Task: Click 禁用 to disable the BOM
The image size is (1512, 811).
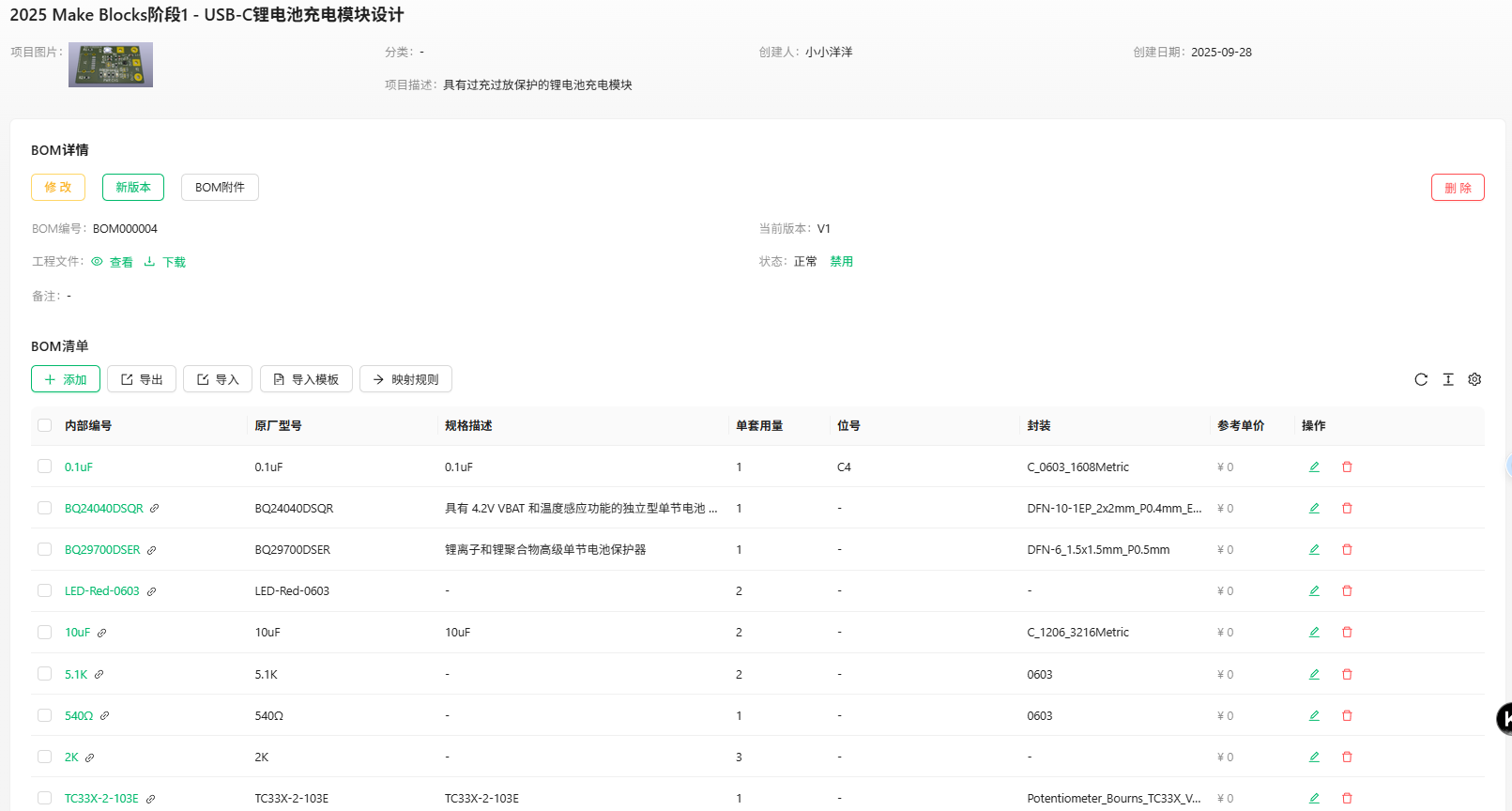Action: (x=841, y=262)
